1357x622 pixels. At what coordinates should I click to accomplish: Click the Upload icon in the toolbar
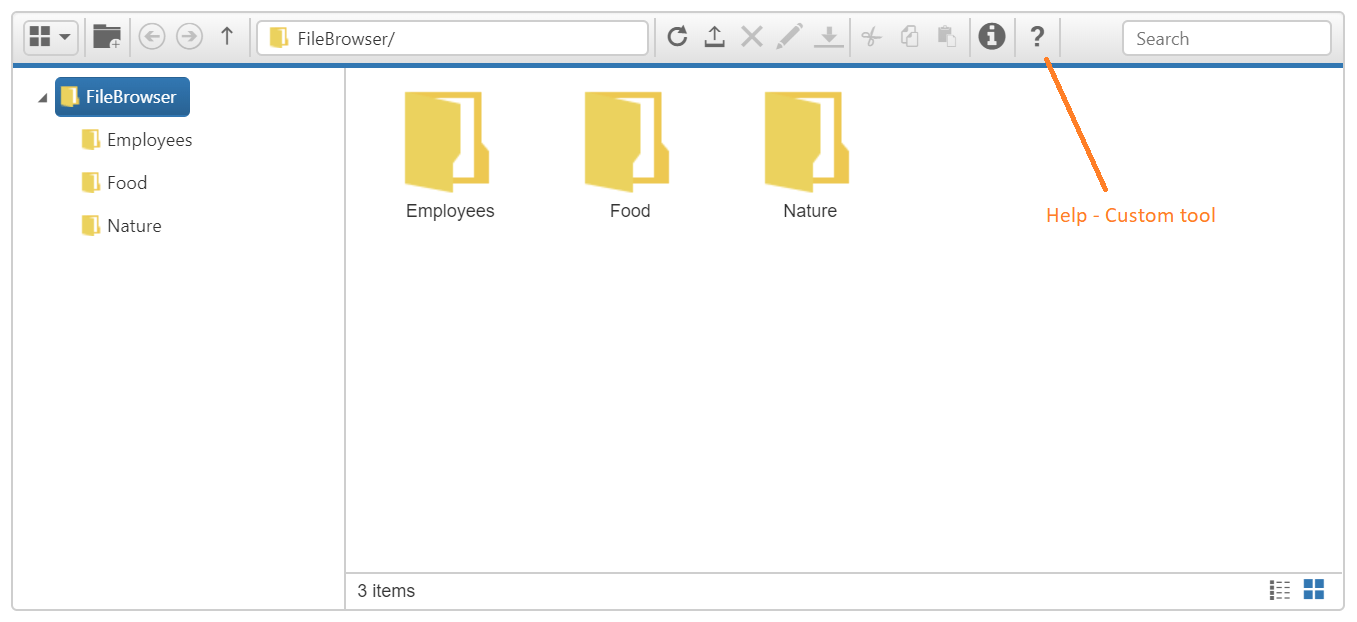point(714,36)
